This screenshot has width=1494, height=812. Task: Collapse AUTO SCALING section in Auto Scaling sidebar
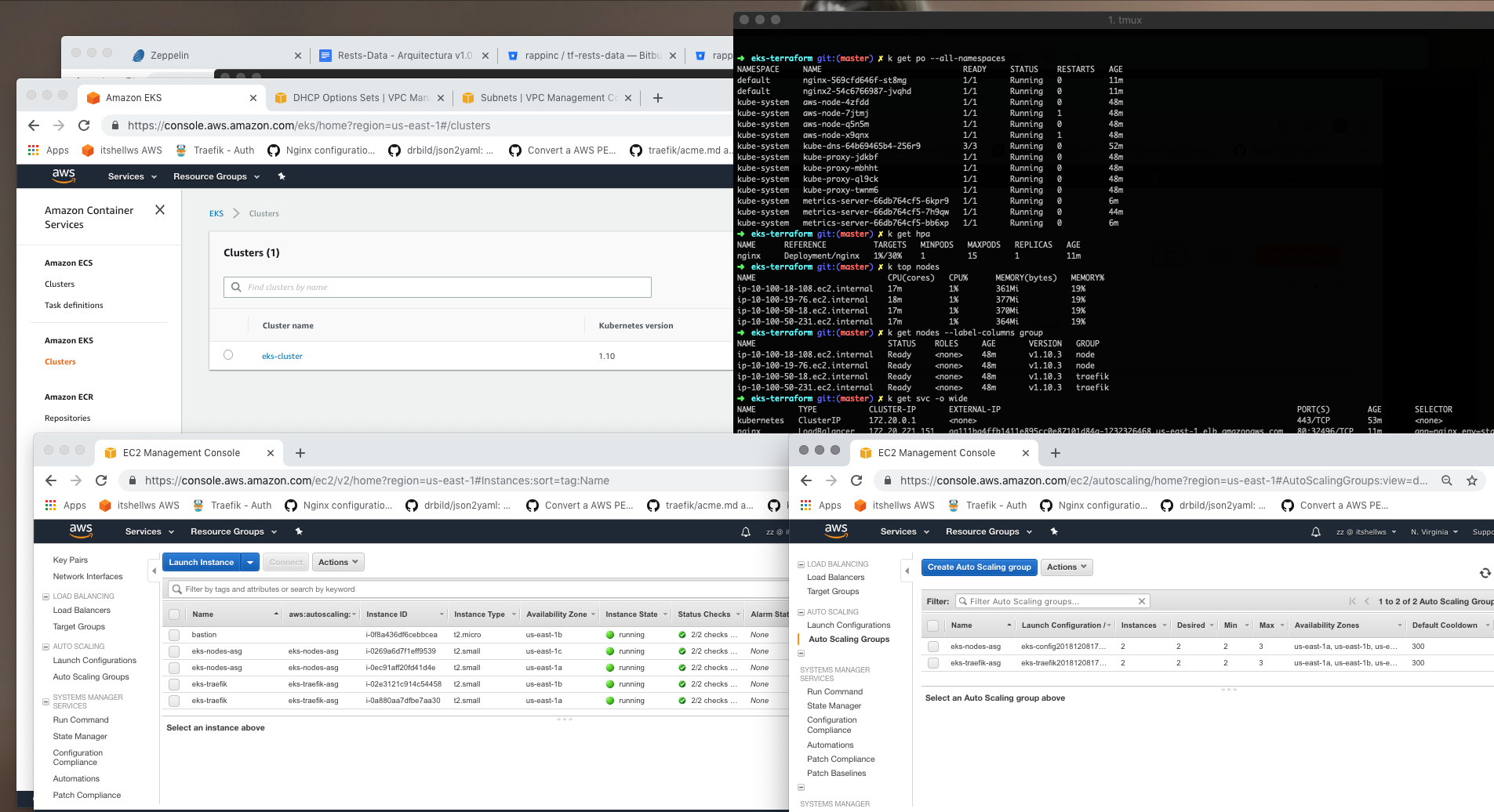coord(801,612)
